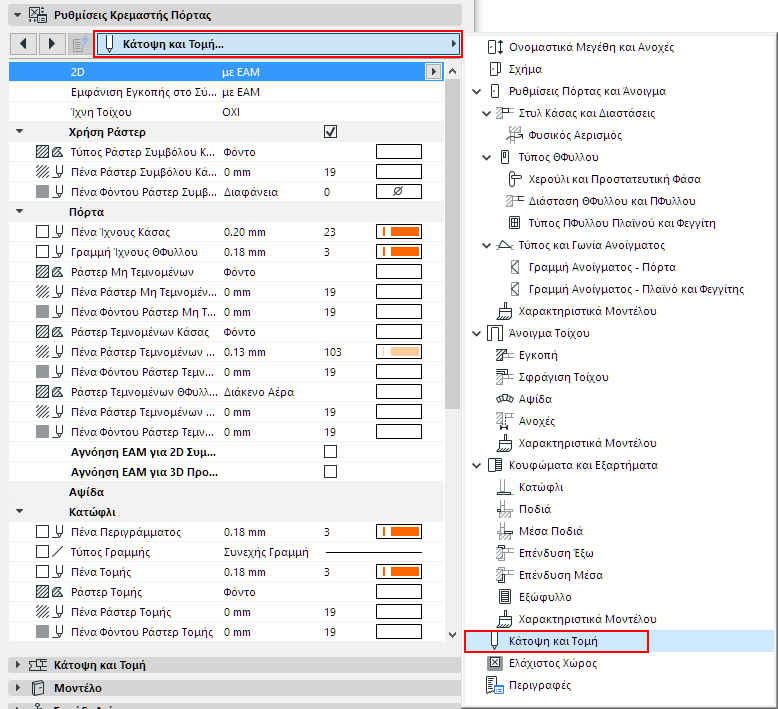Open the Ανοχές page icon
This screenshot has width=778, height=709.
point(504,421)
